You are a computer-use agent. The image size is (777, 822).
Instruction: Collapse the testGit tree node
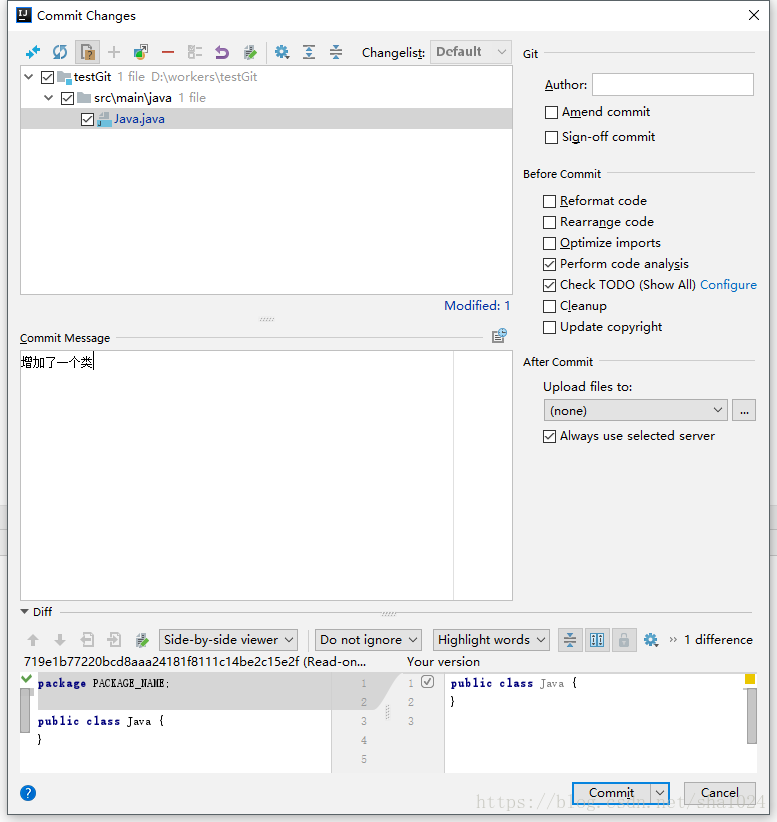click(29, 77)
